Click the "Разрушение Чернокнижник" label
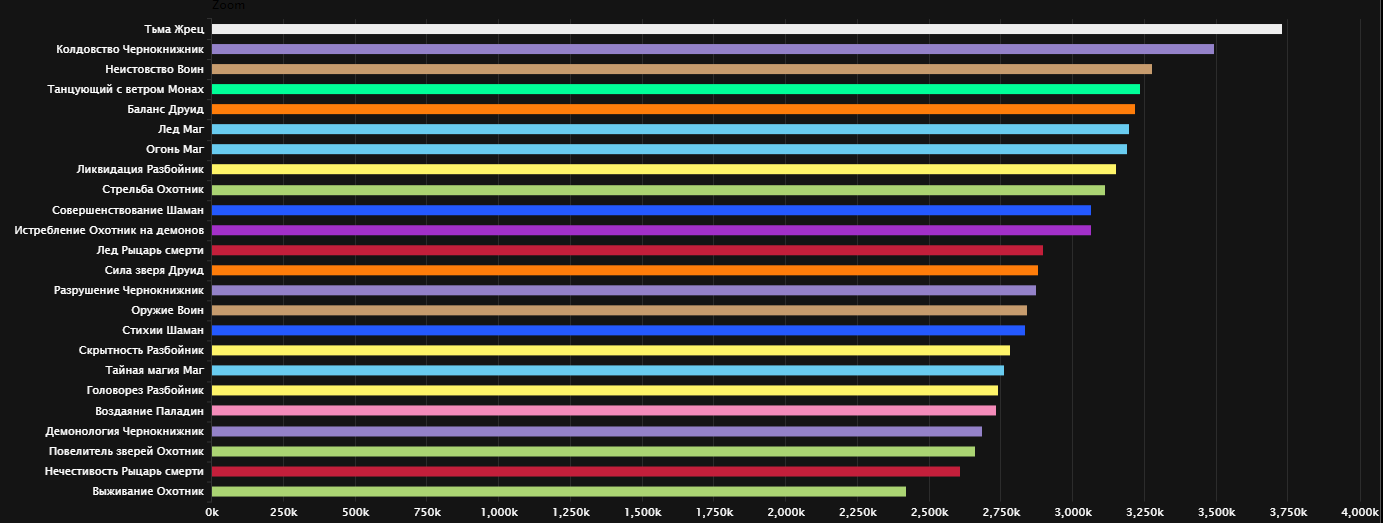The image size is (1383, 523). point(129,290)
